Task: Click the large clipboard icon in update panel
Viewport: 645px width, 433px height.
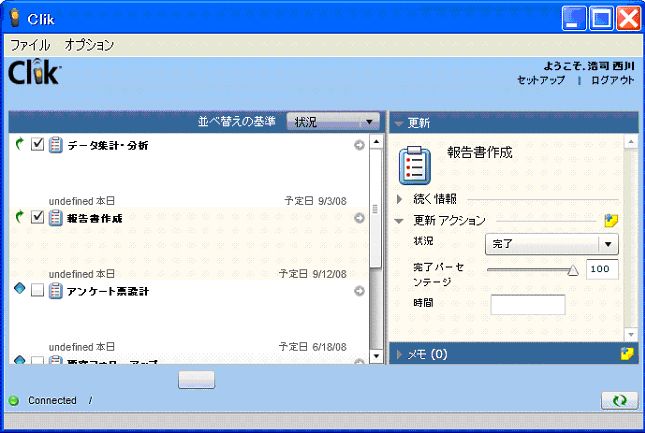Action: pos(415,165)
